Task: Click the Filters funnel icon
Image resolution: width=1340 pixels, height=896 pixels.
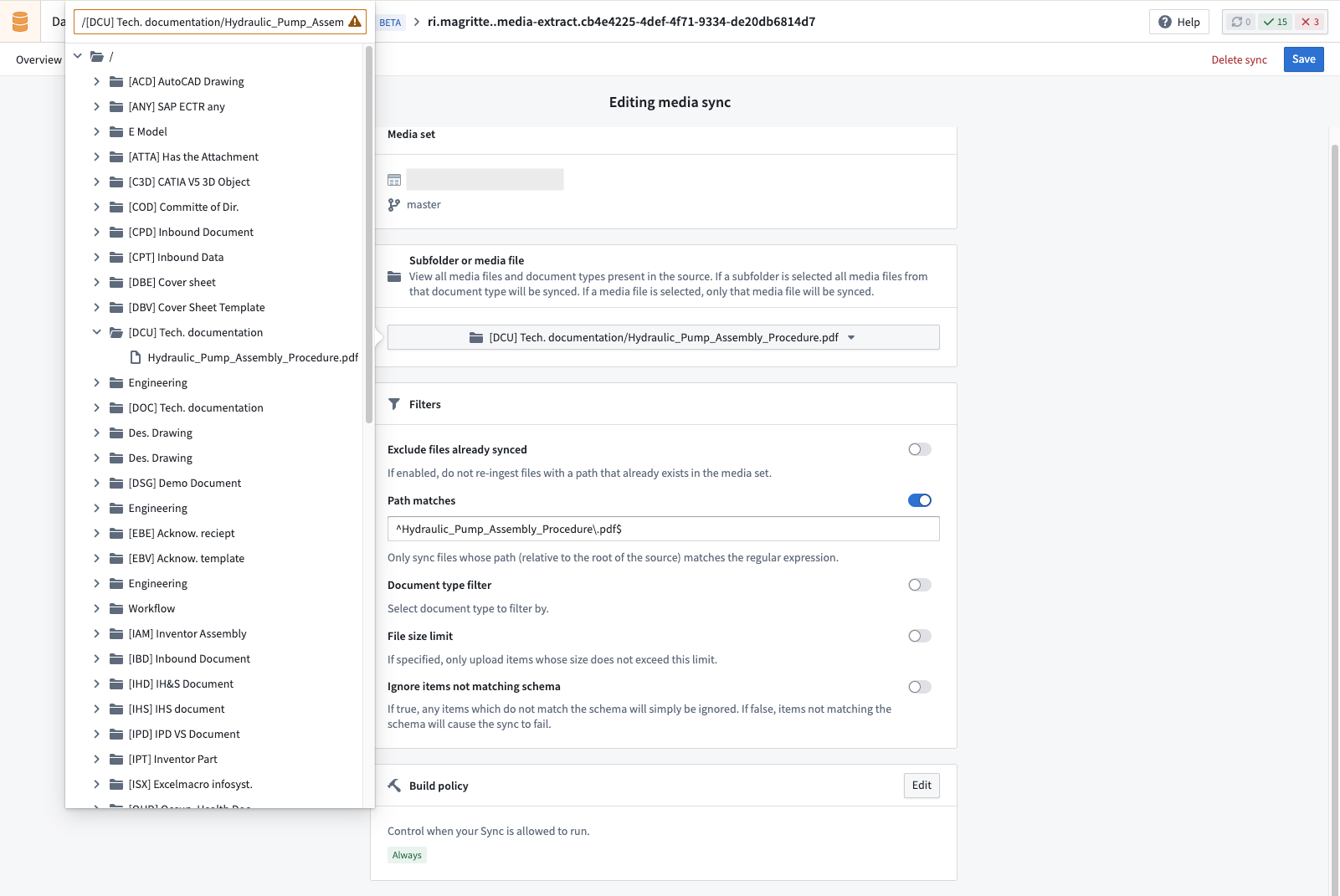Action: [x=394, y=404]
